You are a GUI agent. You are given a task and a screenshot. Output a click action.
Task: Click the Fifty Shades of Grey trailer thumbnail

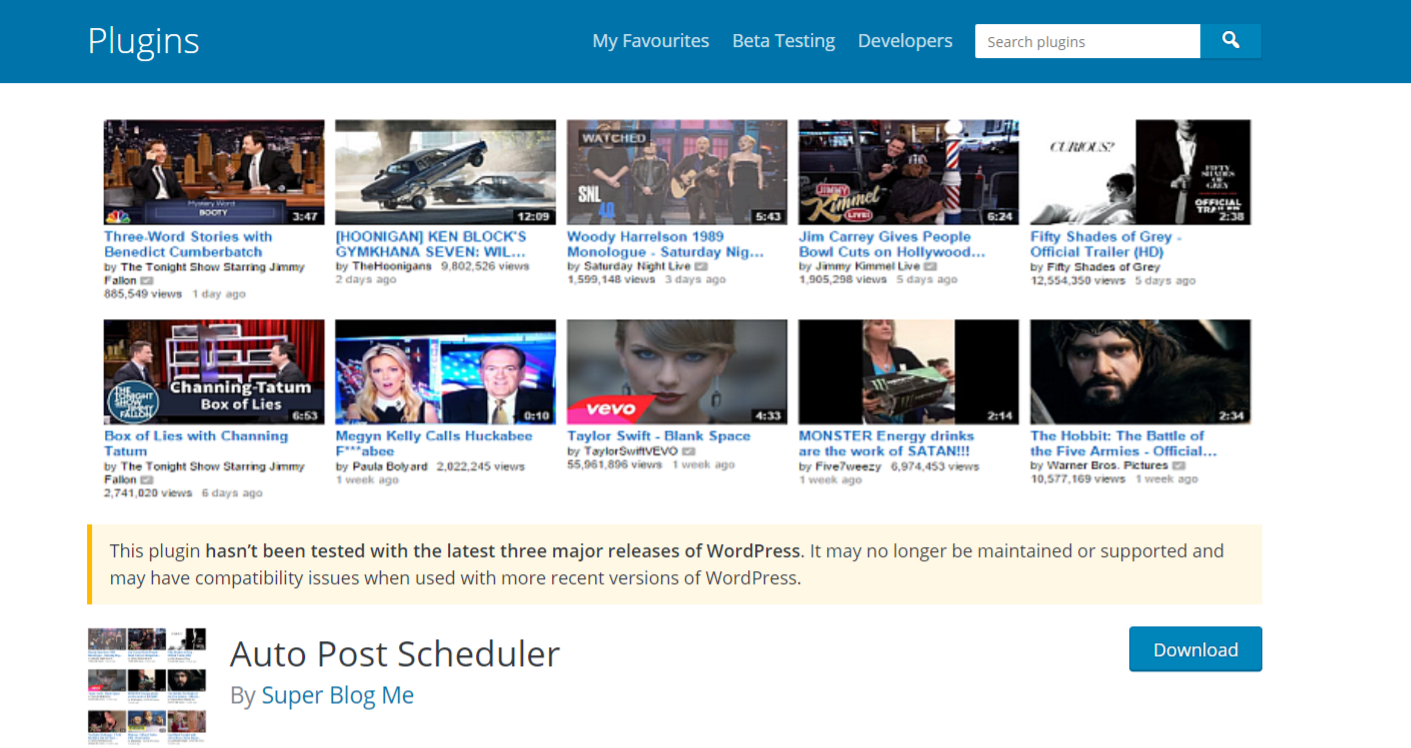pyautogui.click(x=1140, y=172)
